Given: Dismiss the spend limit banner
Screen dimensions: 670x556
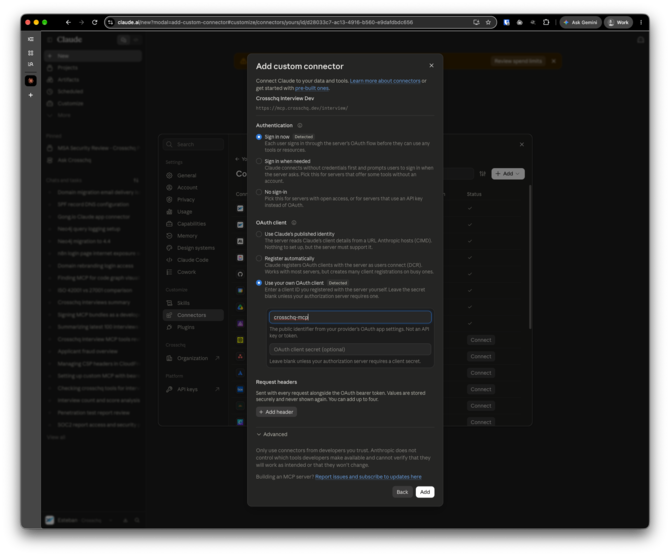Looking at the screenshot, I should pyautogui.click(x=553, y=61).
